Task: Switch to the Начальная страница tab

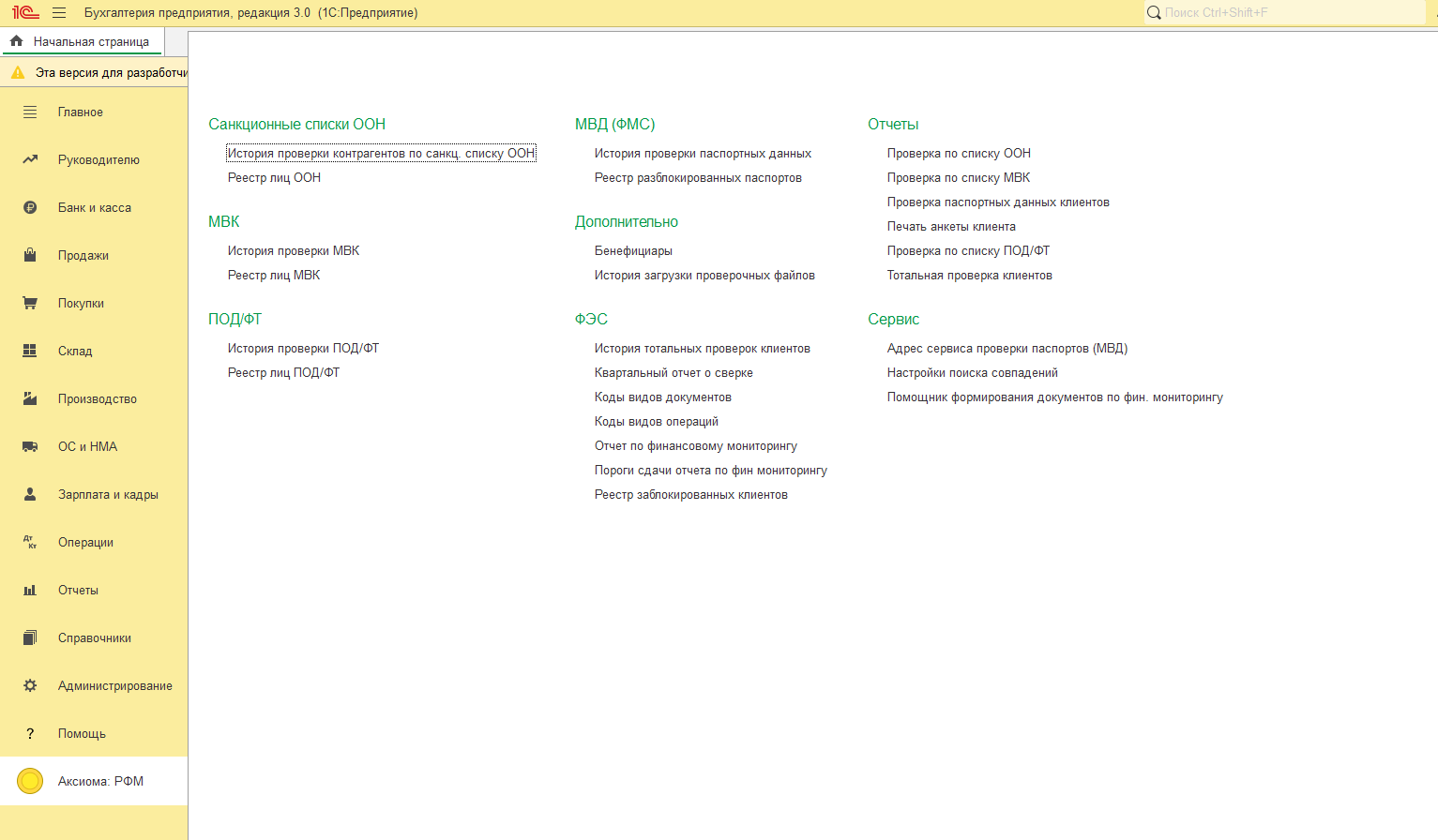Action: [x=83, y=41]
